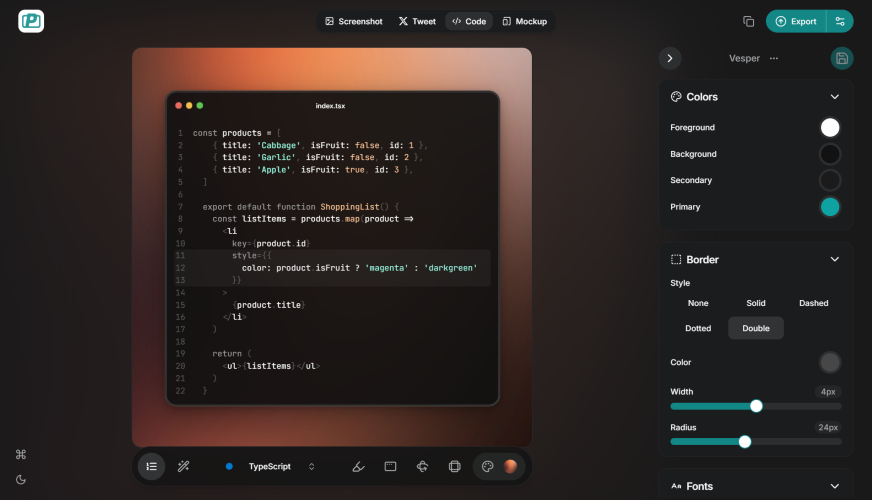Click the magic wand icon
This screenshot has height=500, width=872.
click(184, 467)
